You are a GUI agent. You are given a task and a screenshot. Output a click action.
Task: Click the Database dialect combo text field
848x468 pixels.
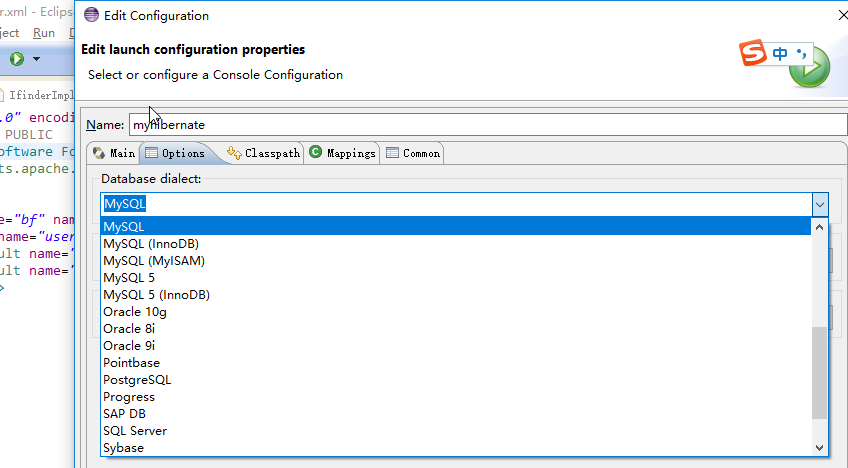click(456, 205)
